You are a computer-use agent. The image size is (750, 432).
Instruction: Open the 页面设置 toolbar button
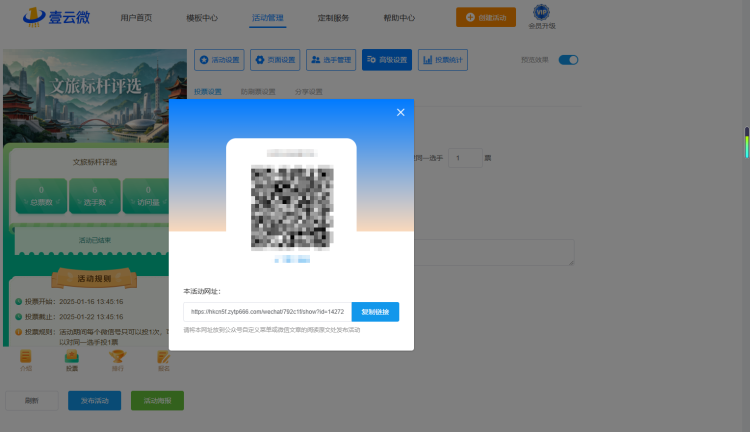275,60
